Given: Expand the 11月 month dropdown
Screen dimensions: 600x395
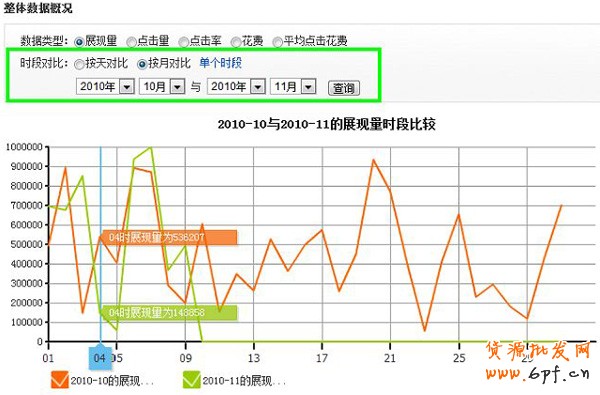Looking at the screenshot, I should click(293, 87).
